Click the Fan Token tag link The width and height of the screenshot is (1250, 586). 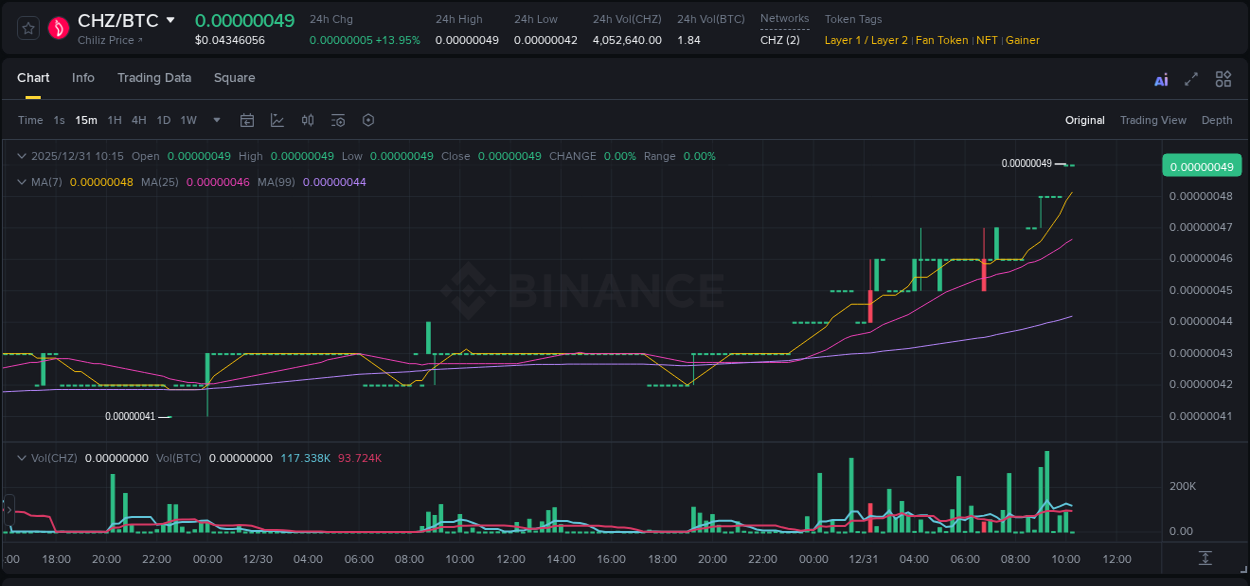941,40
